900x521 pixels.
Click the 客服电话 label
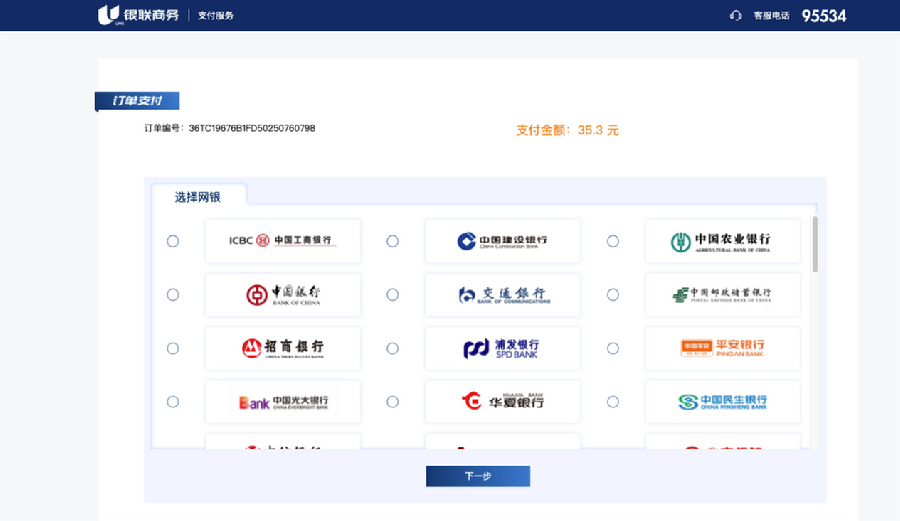tap(771, 15)
